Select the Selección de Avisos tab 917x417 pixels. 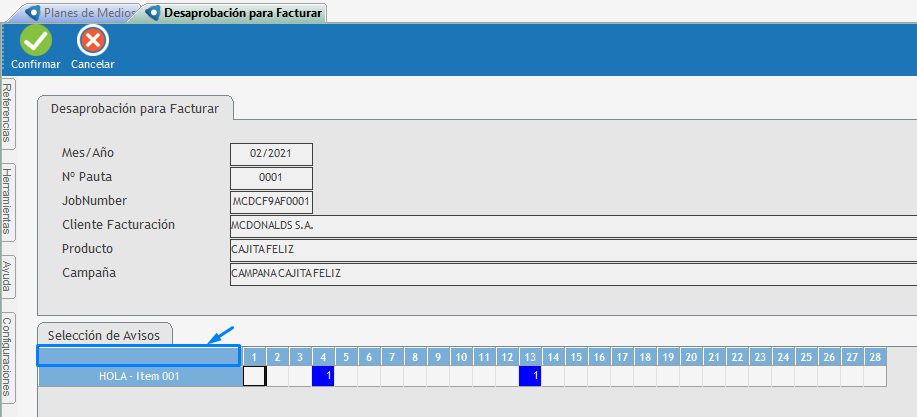pos(105,334)
